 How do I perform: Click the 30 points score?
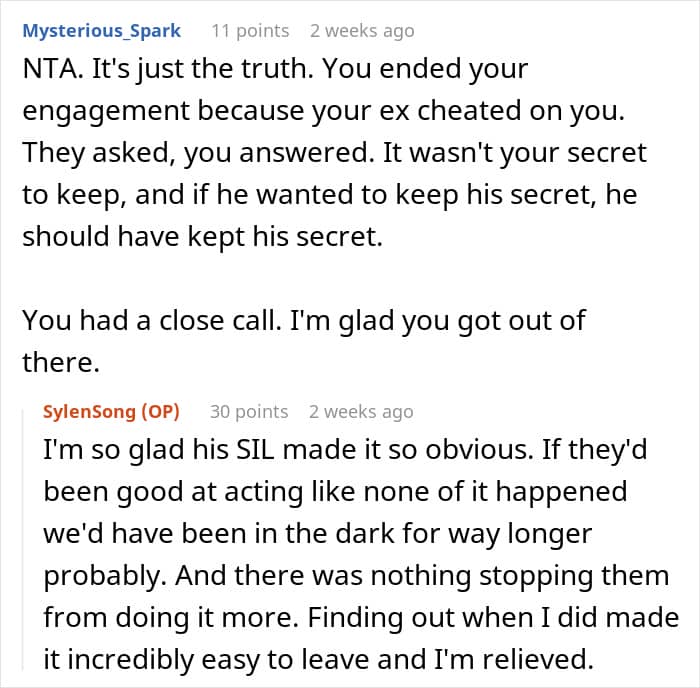(248, 411)
